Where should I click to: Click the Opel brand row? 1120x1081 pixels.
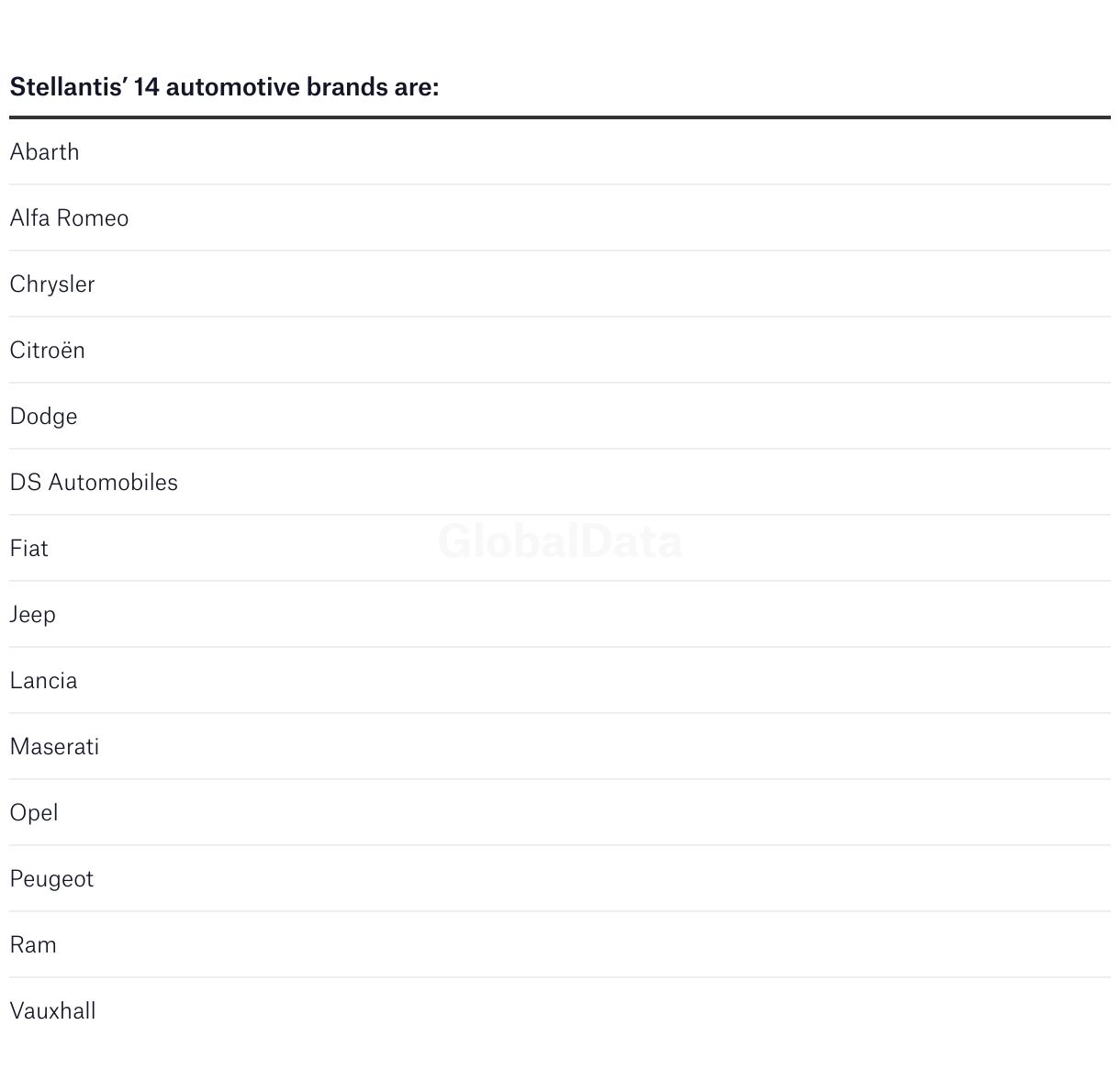click(x=560, y=812)
